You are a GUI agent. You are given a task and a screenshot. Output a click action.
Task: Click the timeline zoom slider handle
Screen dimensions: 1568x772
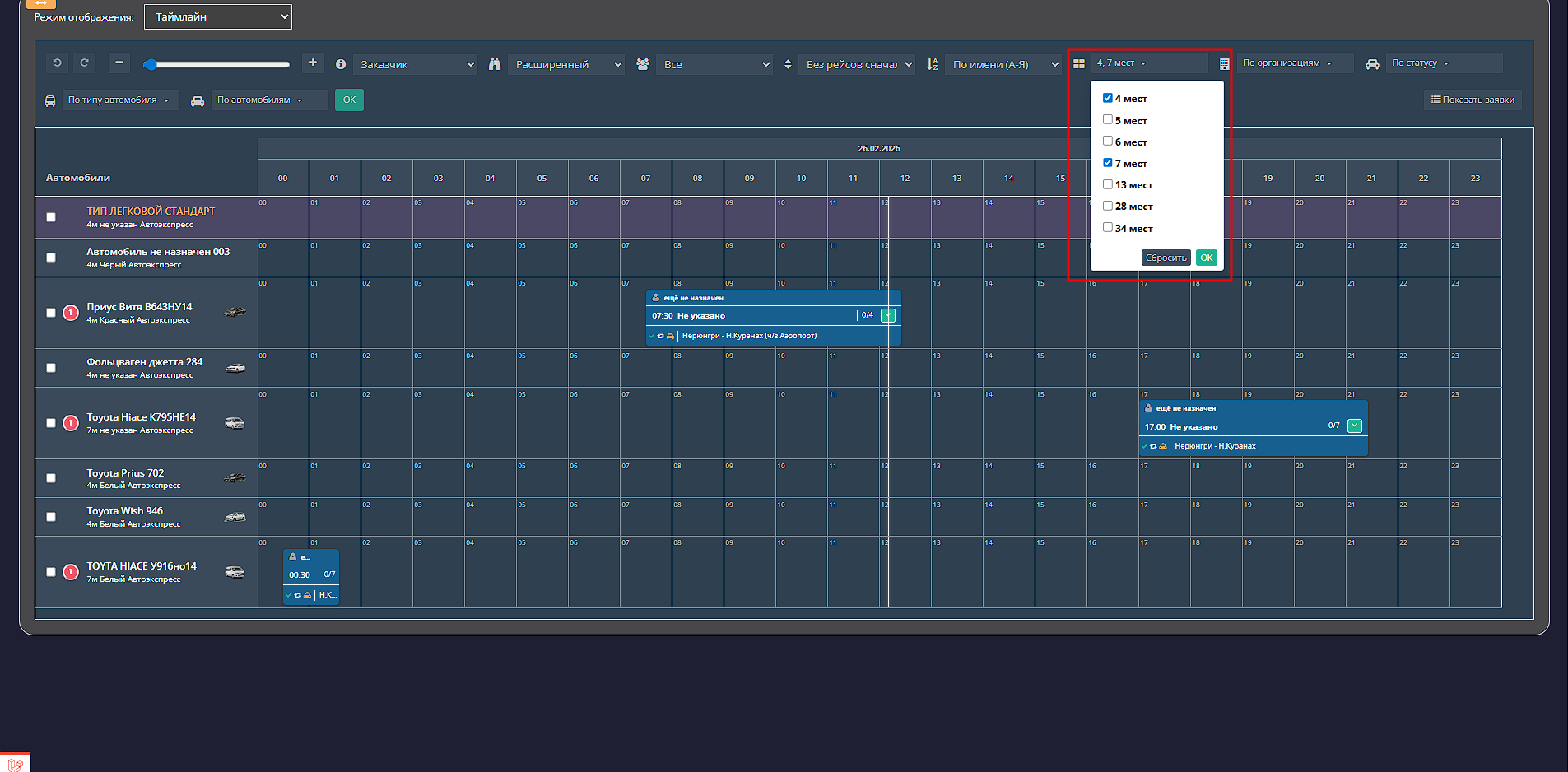point(150,64)
